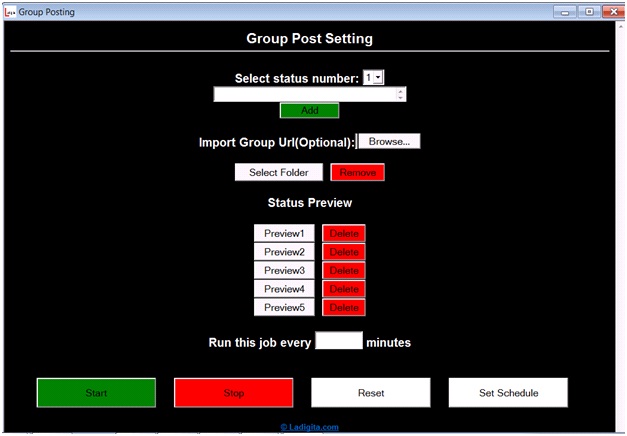Click the down arrow in status text box

(401, 98)
